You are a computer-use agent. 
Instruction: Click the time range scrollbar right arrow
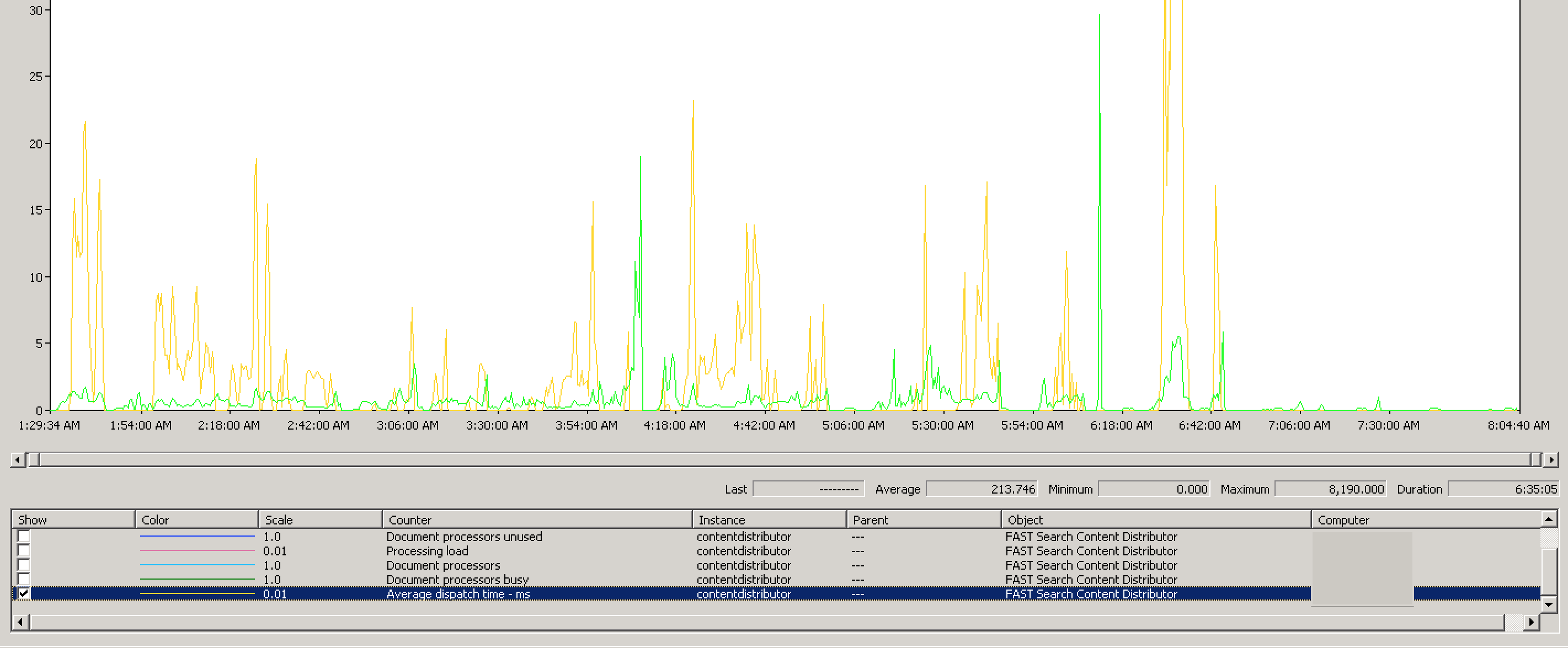[1550, 459]
